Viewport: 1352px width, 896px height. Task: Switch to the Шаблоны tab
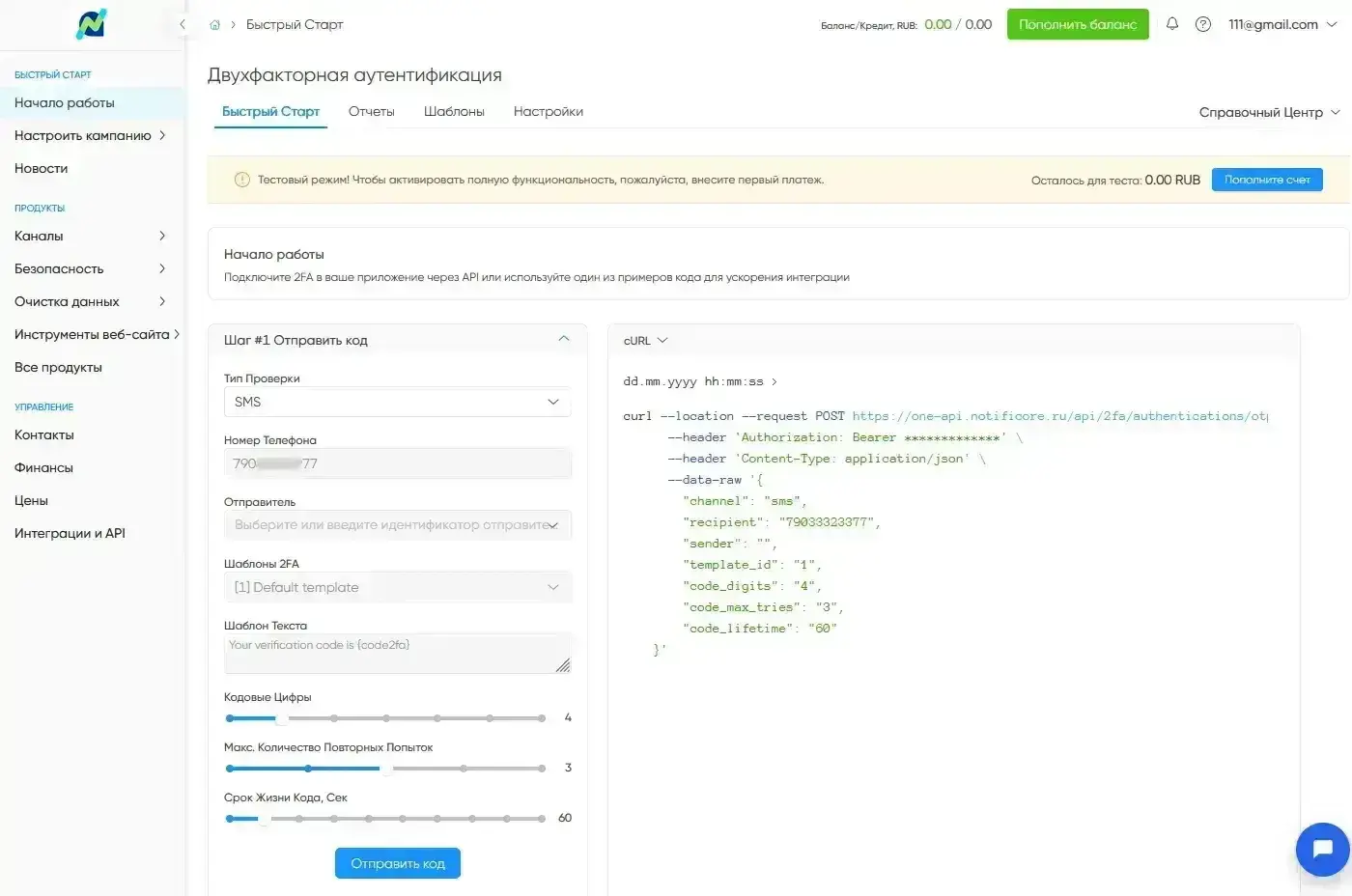(x=454, y=112)
